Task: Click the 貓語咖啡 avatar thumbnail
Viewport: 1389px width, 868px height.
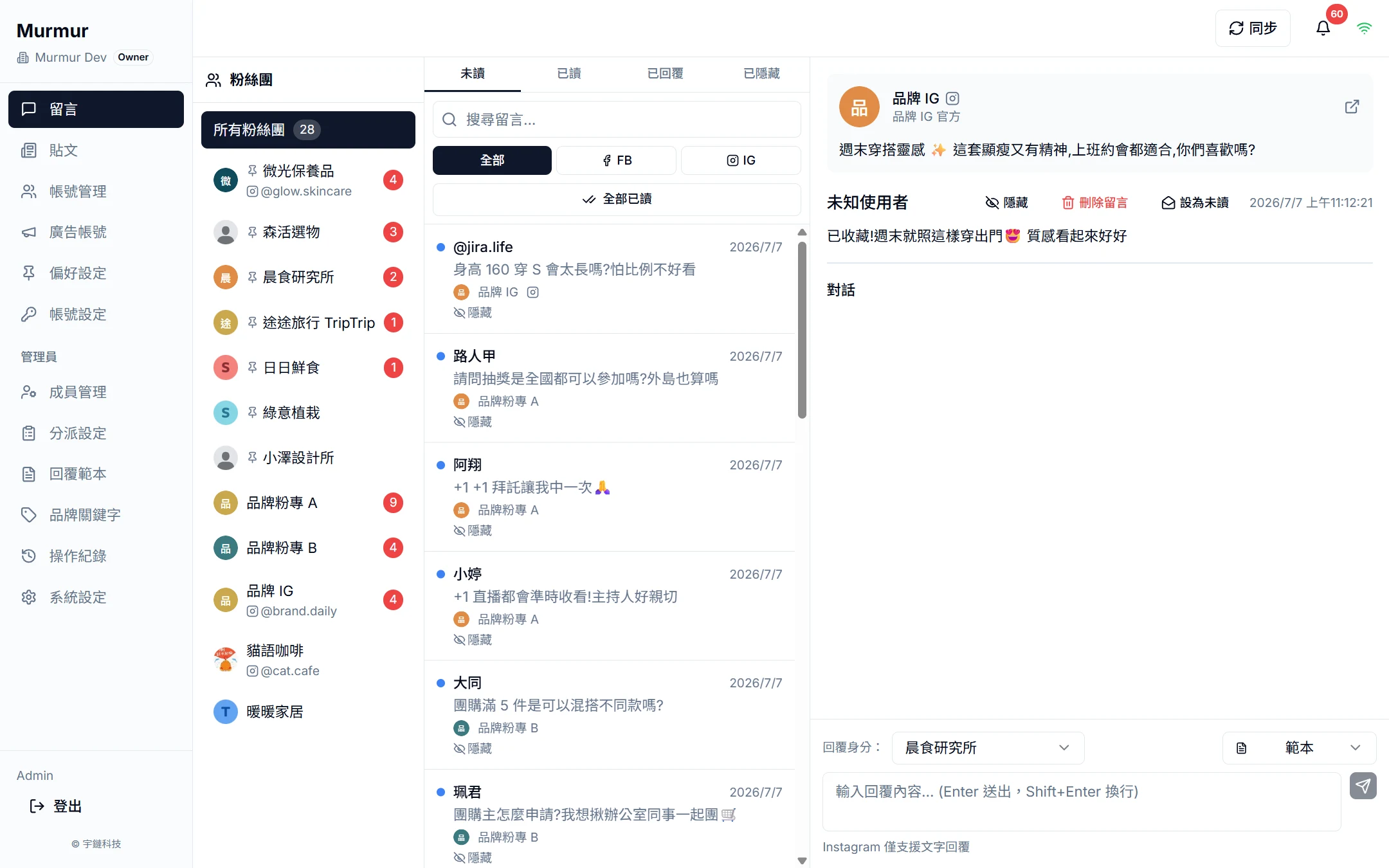Action: coord(226,660)
